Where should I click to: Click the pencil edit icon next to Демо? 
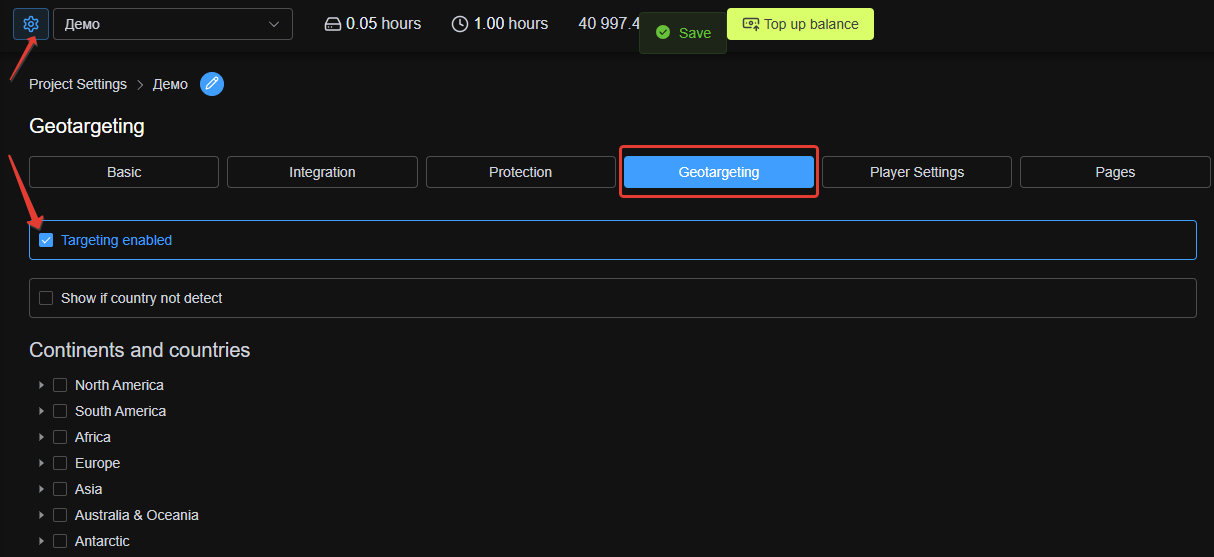(x=212, y=84)
